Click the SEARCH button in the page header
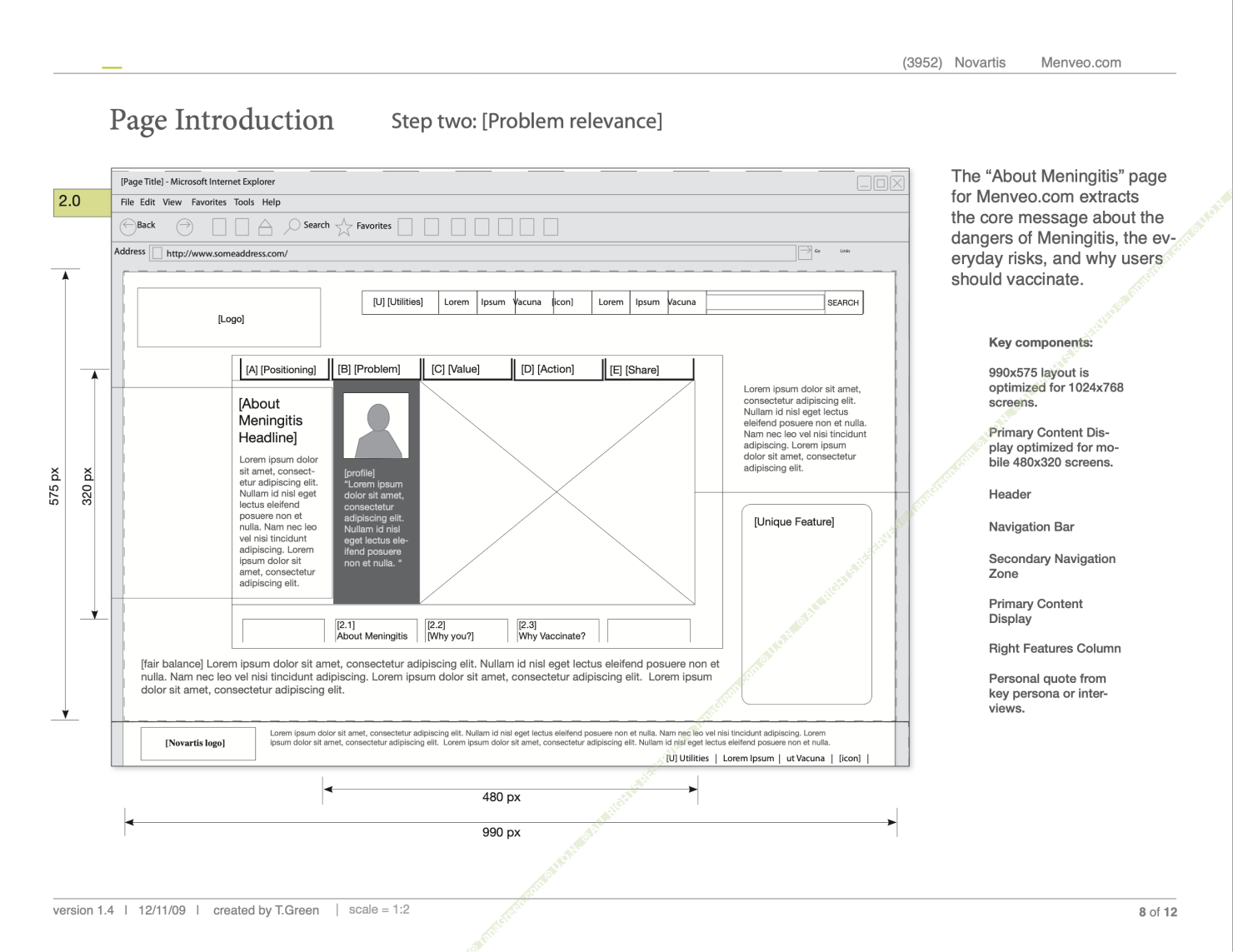The height and width of the screenshot is (952, 1233). (x=843, y=303)
